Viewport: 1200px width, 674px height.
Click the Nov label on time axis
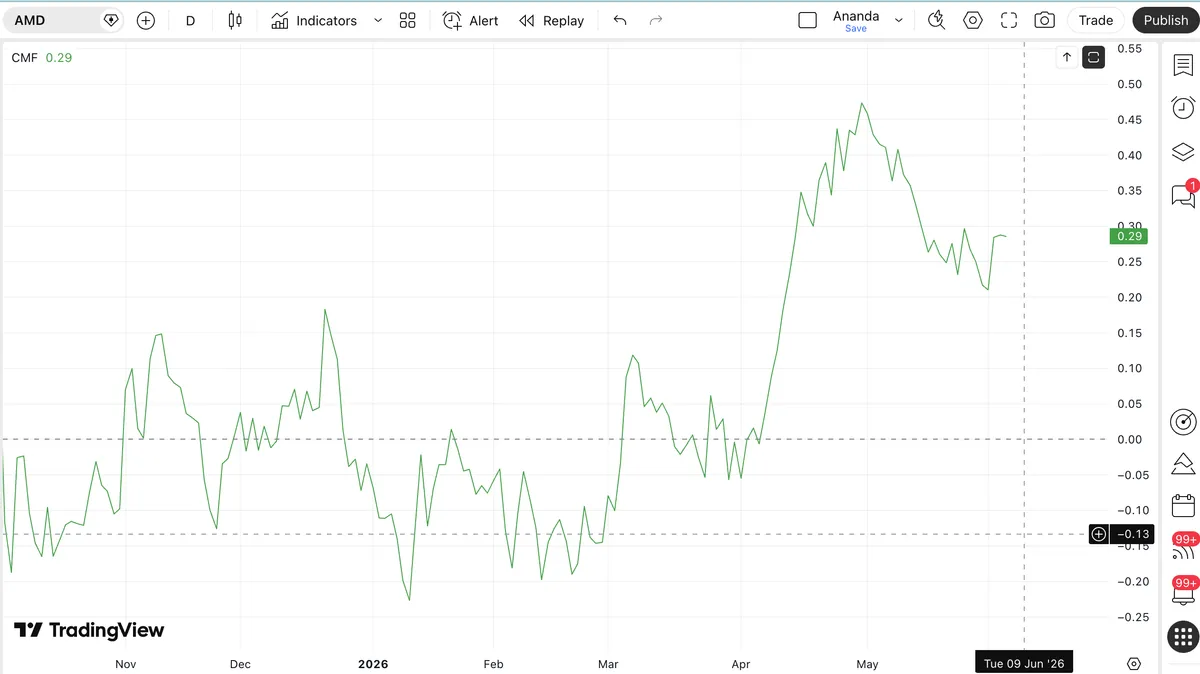point(125,664)
